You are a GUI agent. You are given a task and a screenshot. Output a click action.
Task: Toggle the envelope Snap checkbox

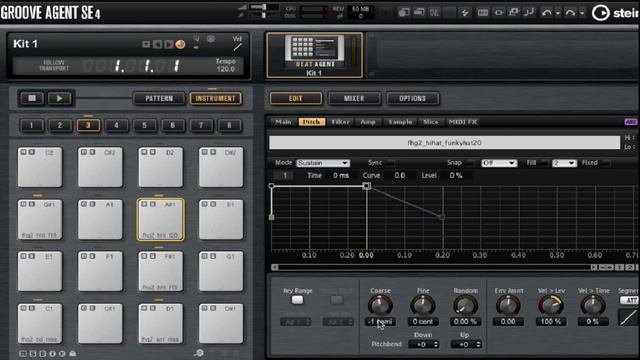[x=470, y=163]
